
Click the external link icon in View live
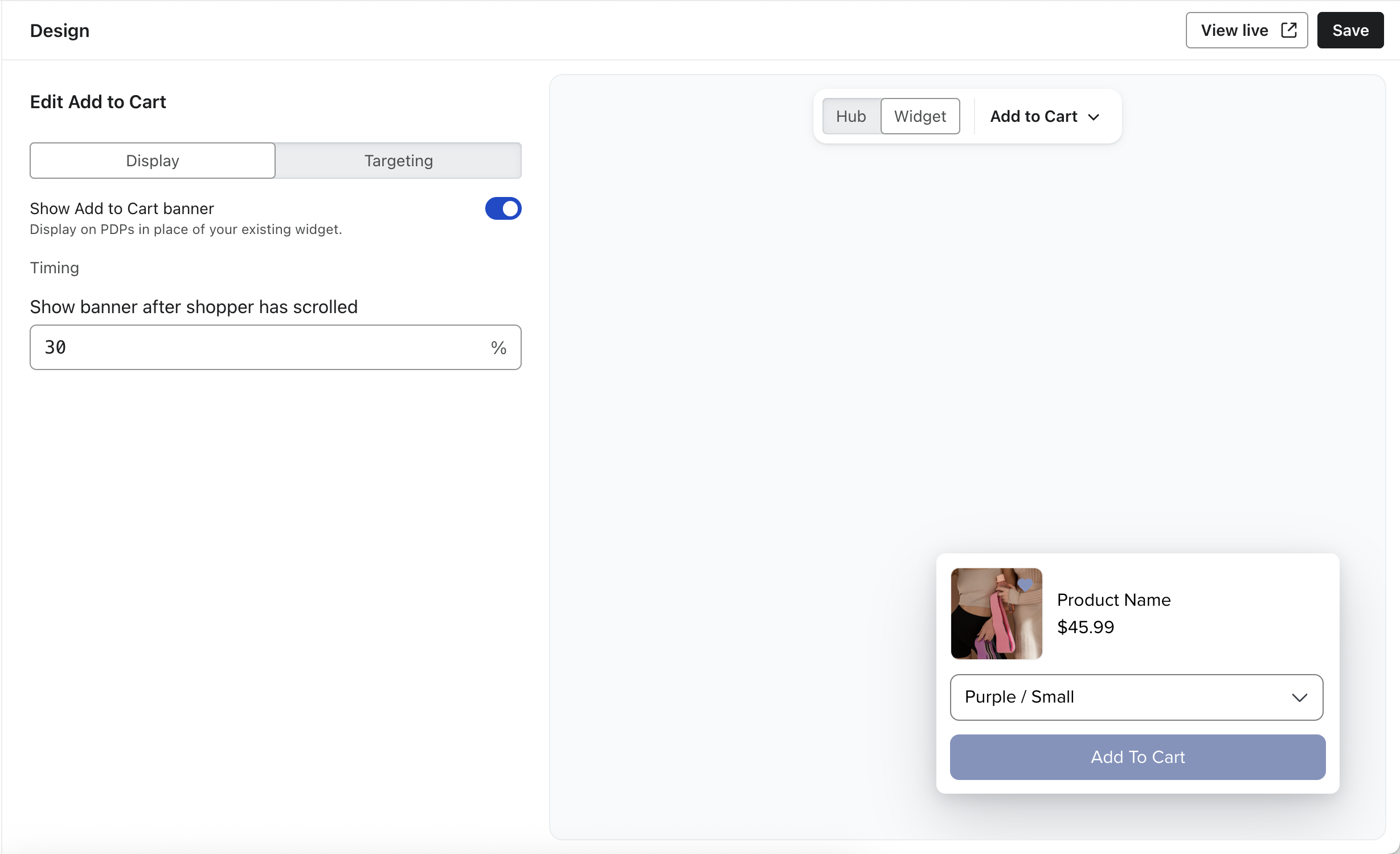tap(1288, 30)
